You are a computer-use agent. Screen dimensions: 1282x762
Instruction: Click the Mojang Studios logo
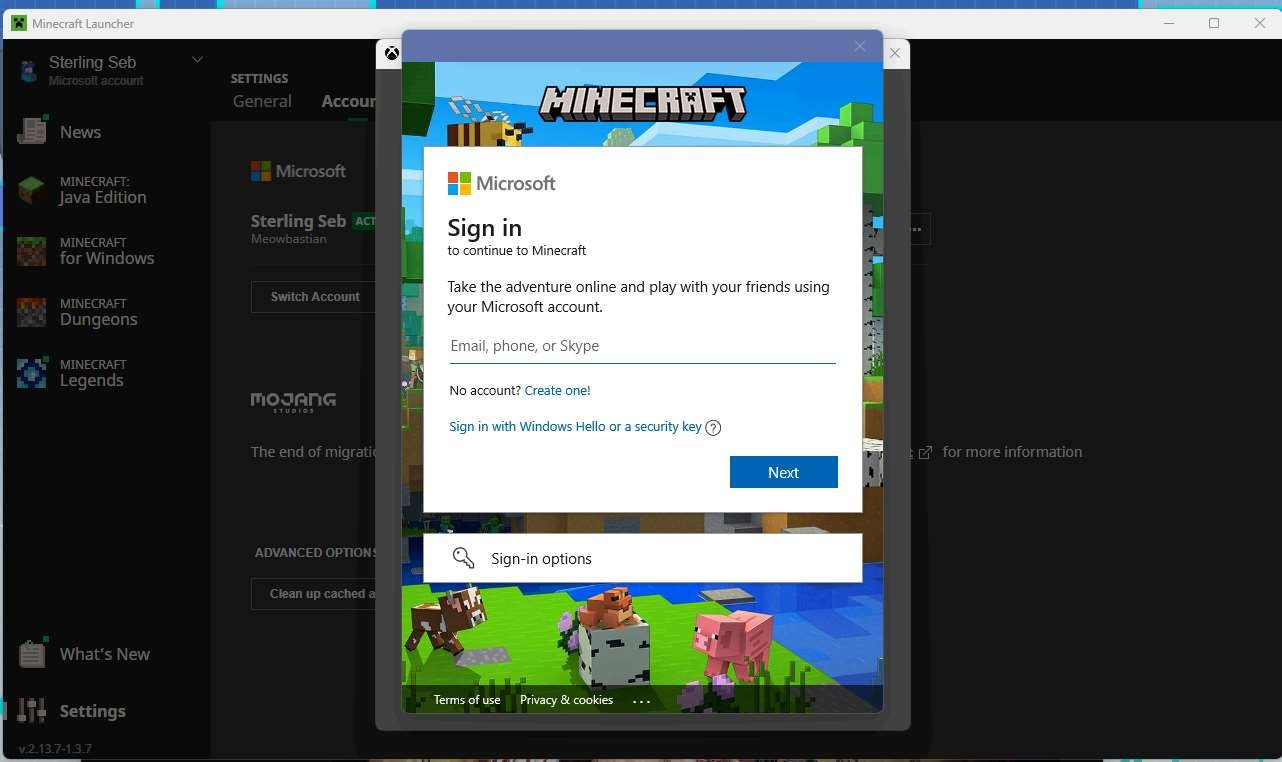point(293,401)
